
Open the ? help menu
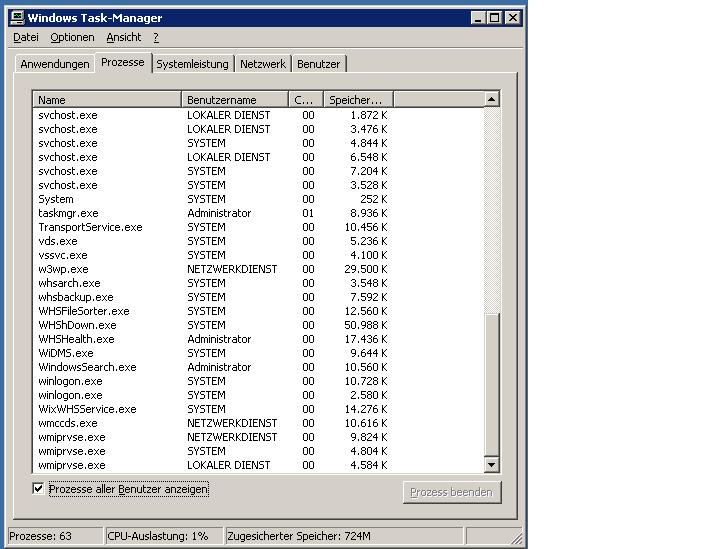pos(156,37)
